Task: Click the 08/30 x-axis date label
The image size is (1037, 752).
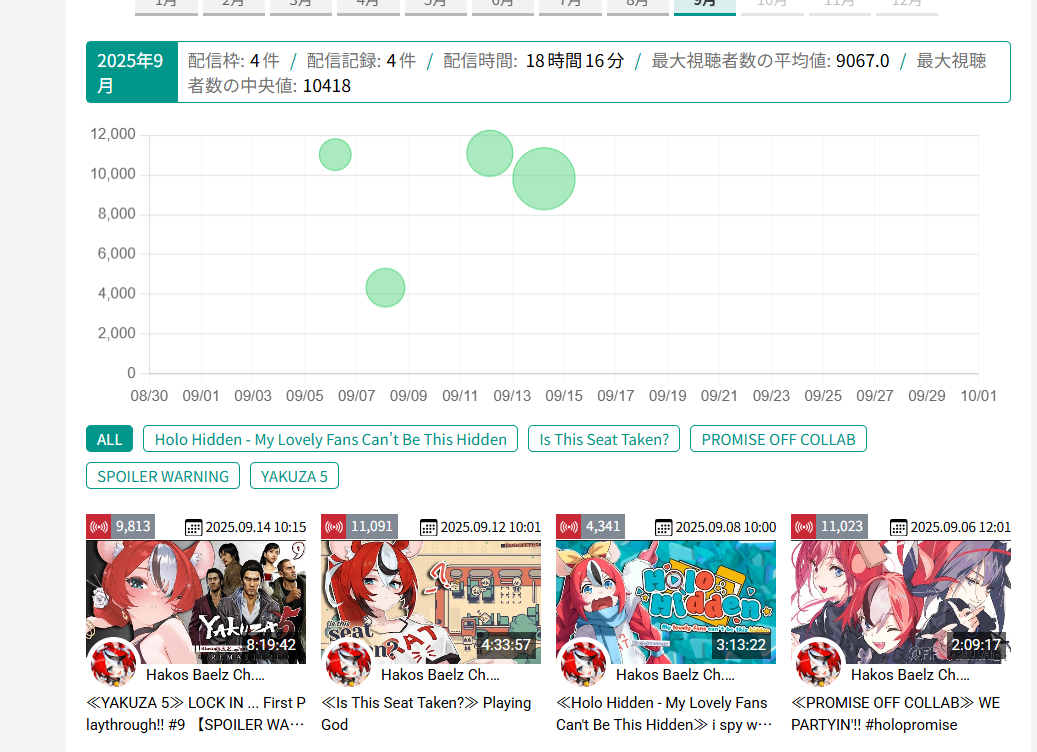Action: [x=149, y=396]
